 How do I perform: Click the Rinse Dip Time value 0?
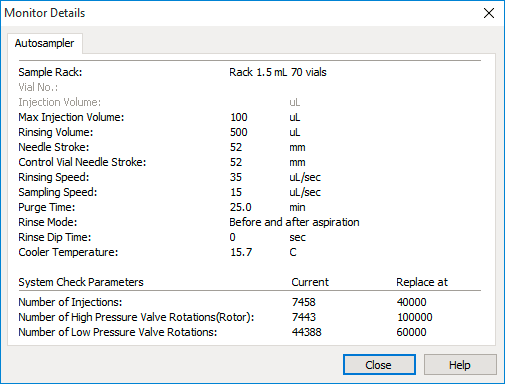pyautogui.click(x=233, y=237)
